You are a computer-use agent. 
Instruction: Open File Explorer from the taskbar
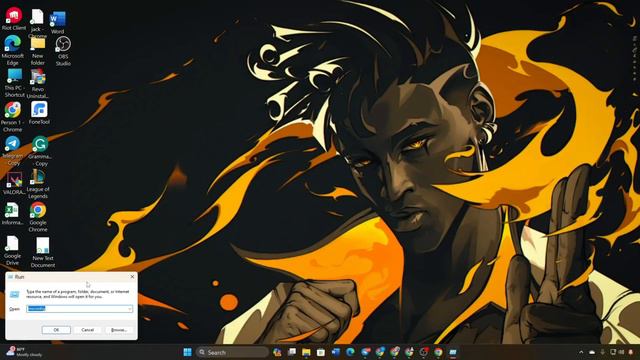pos(306,352)
